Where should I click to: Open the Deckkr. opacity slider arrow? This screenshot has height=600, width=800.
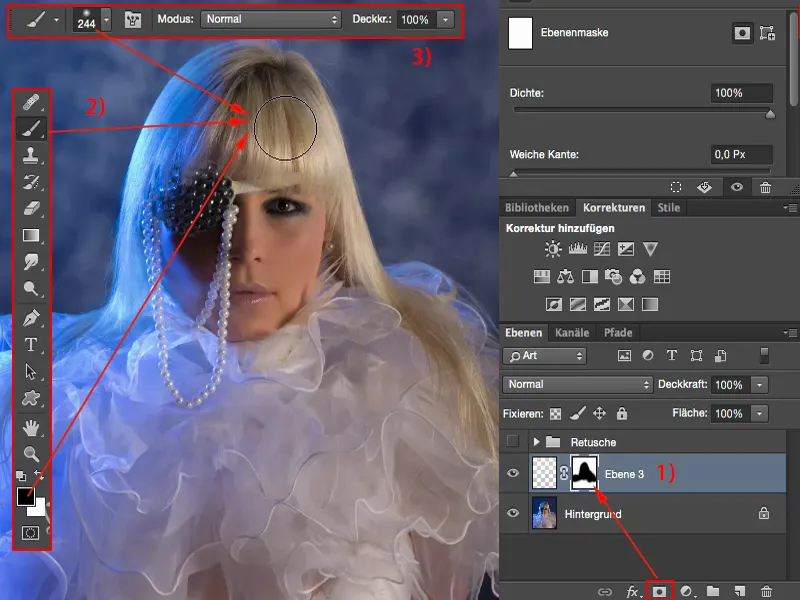click(x=445, y=20)
